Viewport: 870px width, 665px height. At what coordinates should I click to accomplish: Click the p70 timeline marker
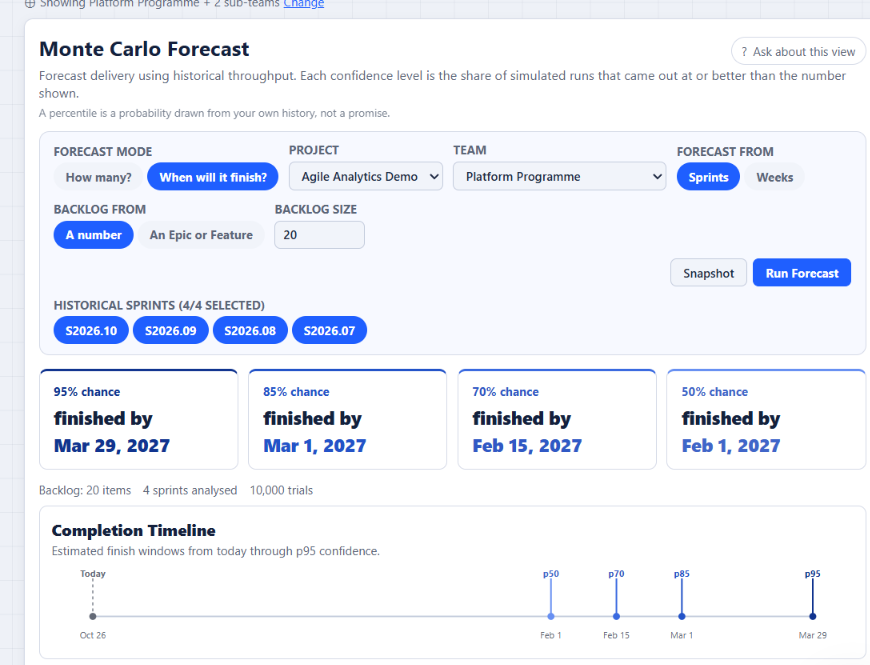(616, 616)
